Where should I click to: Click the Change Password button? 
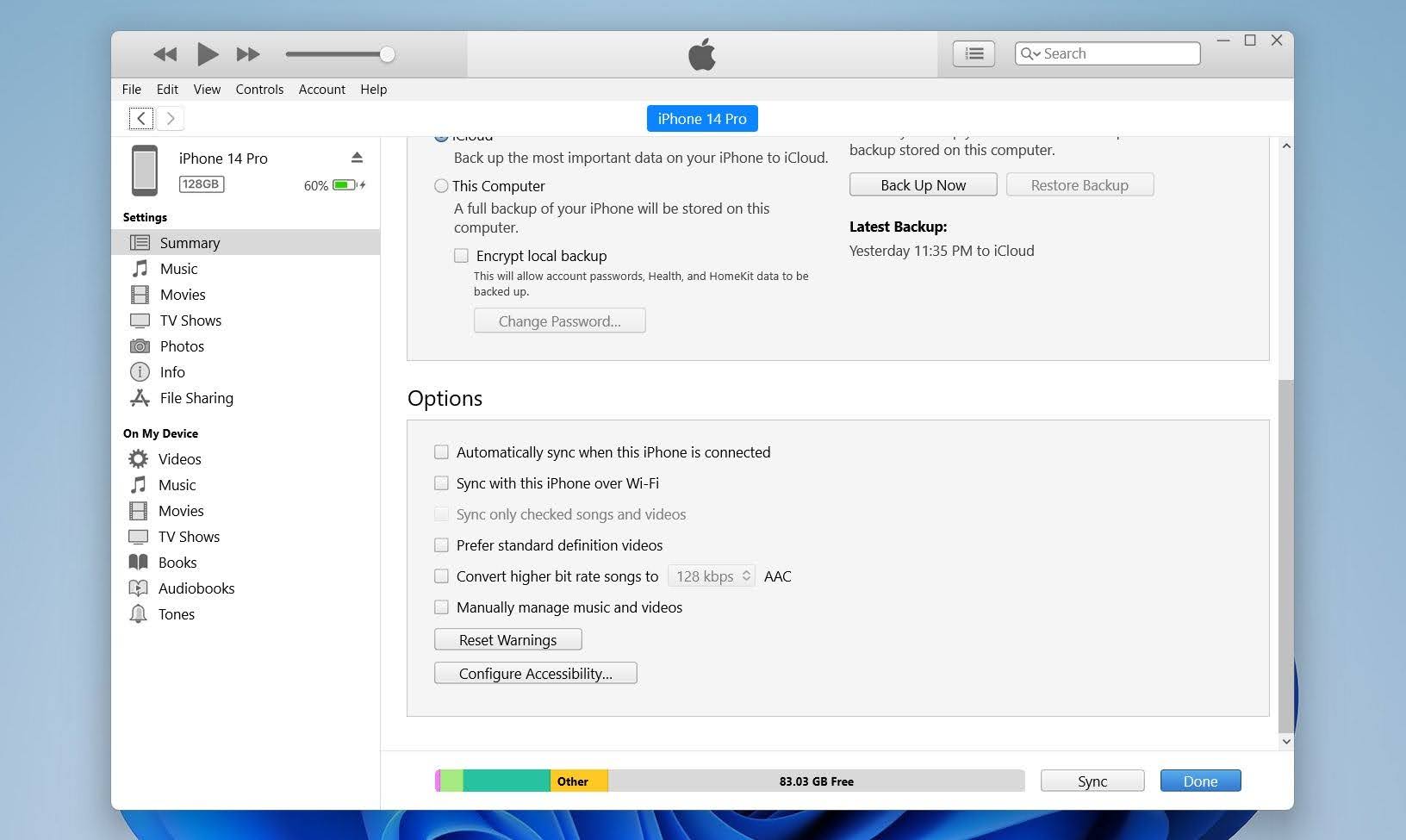click(559, 321)
